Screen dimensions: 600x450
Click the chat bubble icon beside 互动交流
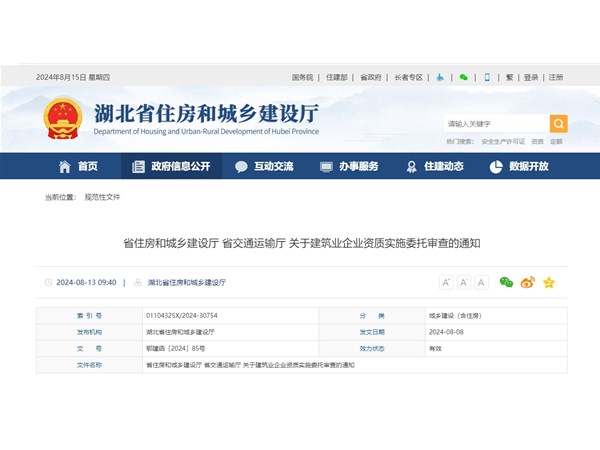pyautogui.click(x=241, y=166)
